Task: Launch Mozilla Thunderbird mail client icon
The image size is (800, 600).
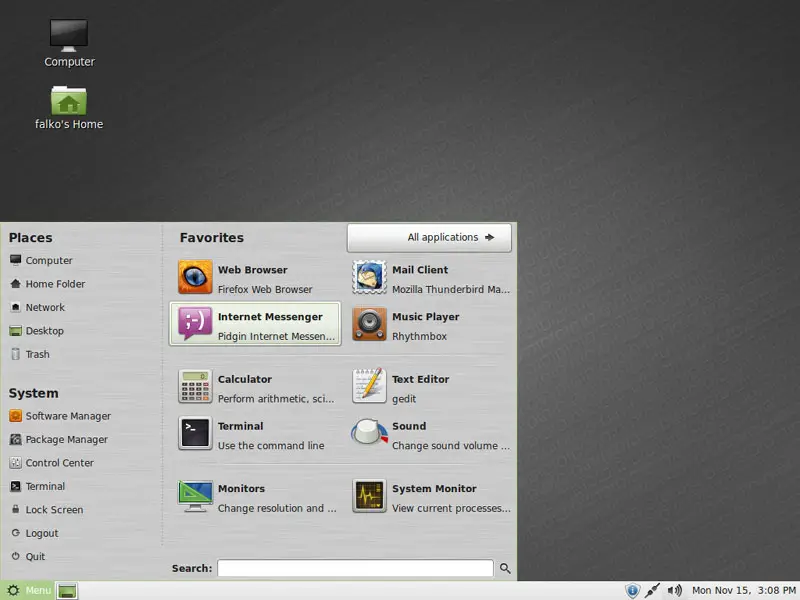Action: click(369, 277)
